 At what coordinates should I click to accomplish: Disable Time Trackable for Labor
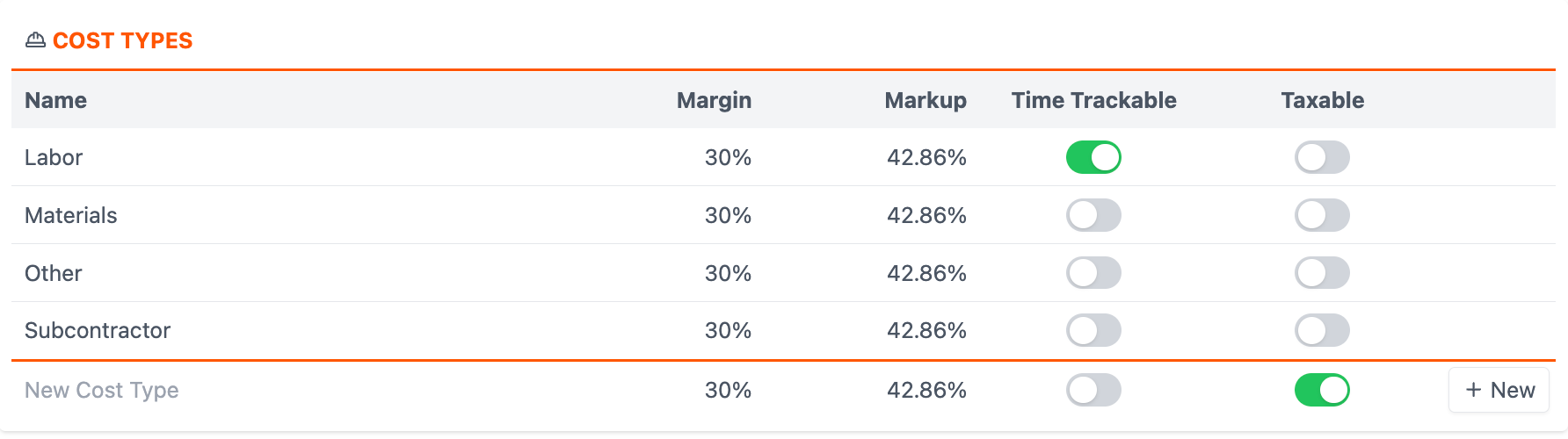(x=1093, y=157)
